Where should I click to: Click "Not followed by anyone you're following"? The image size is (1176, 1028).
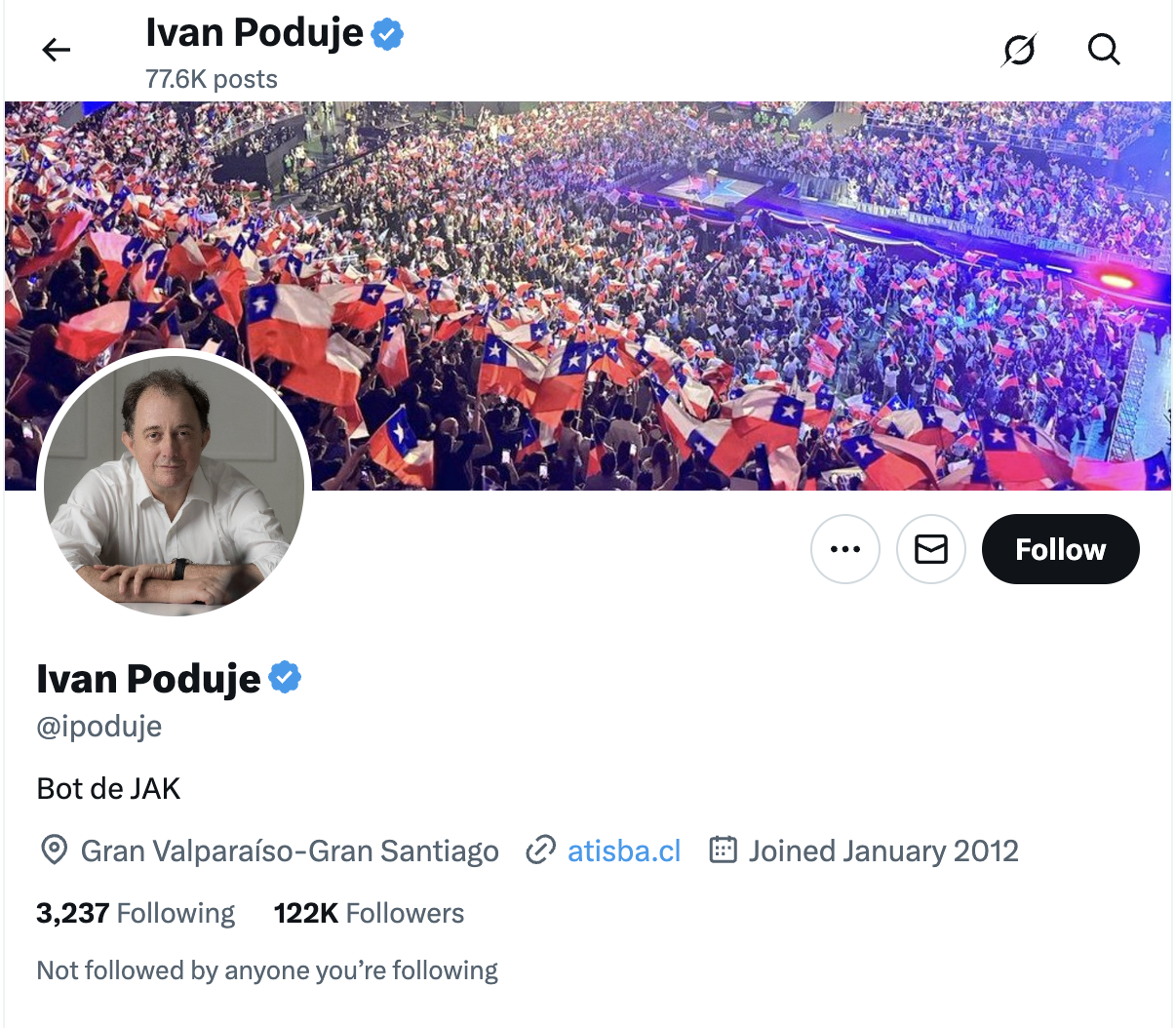(x=267, y=970)
